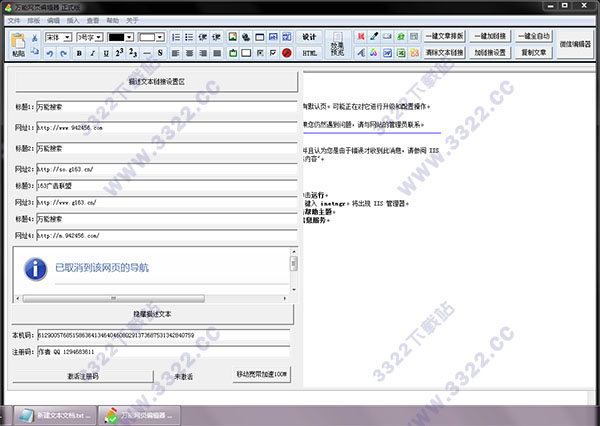600x426 pixels.
Task: Switch to 设计 design view
Action: (x=309, y=37)
